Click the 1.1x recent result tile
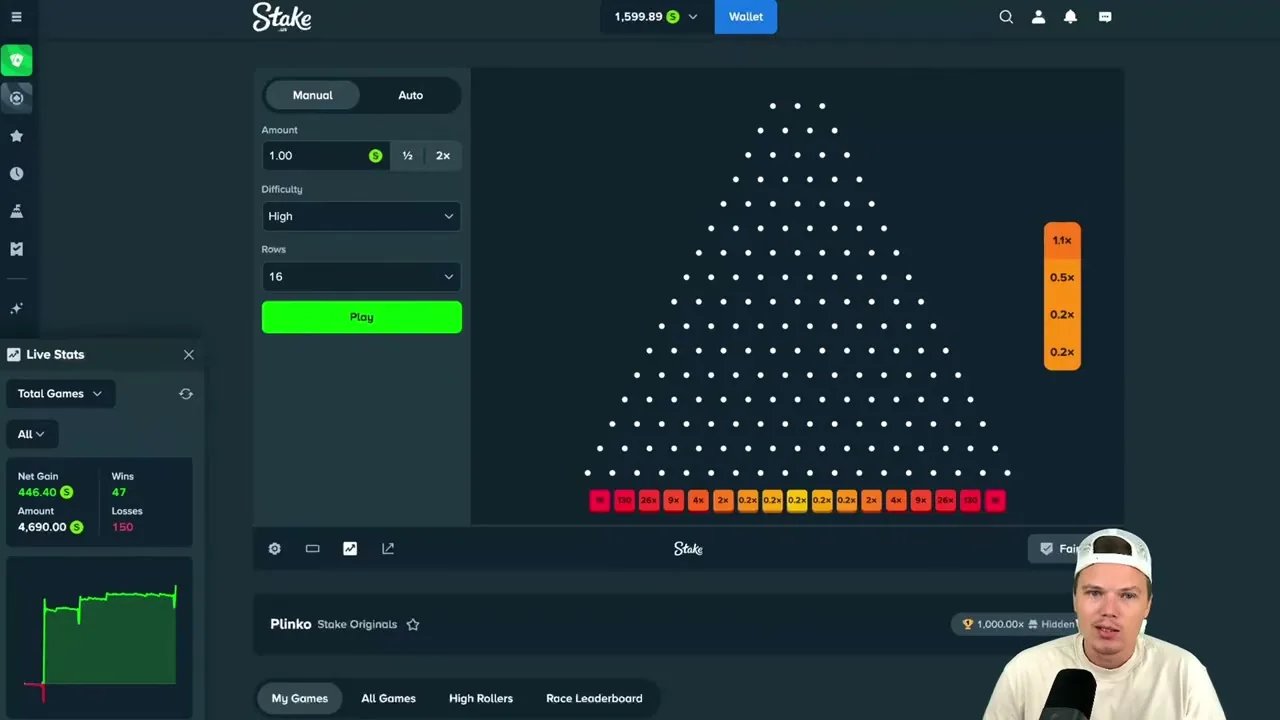Screen dimensions: 1280x720 (1062, 241)
